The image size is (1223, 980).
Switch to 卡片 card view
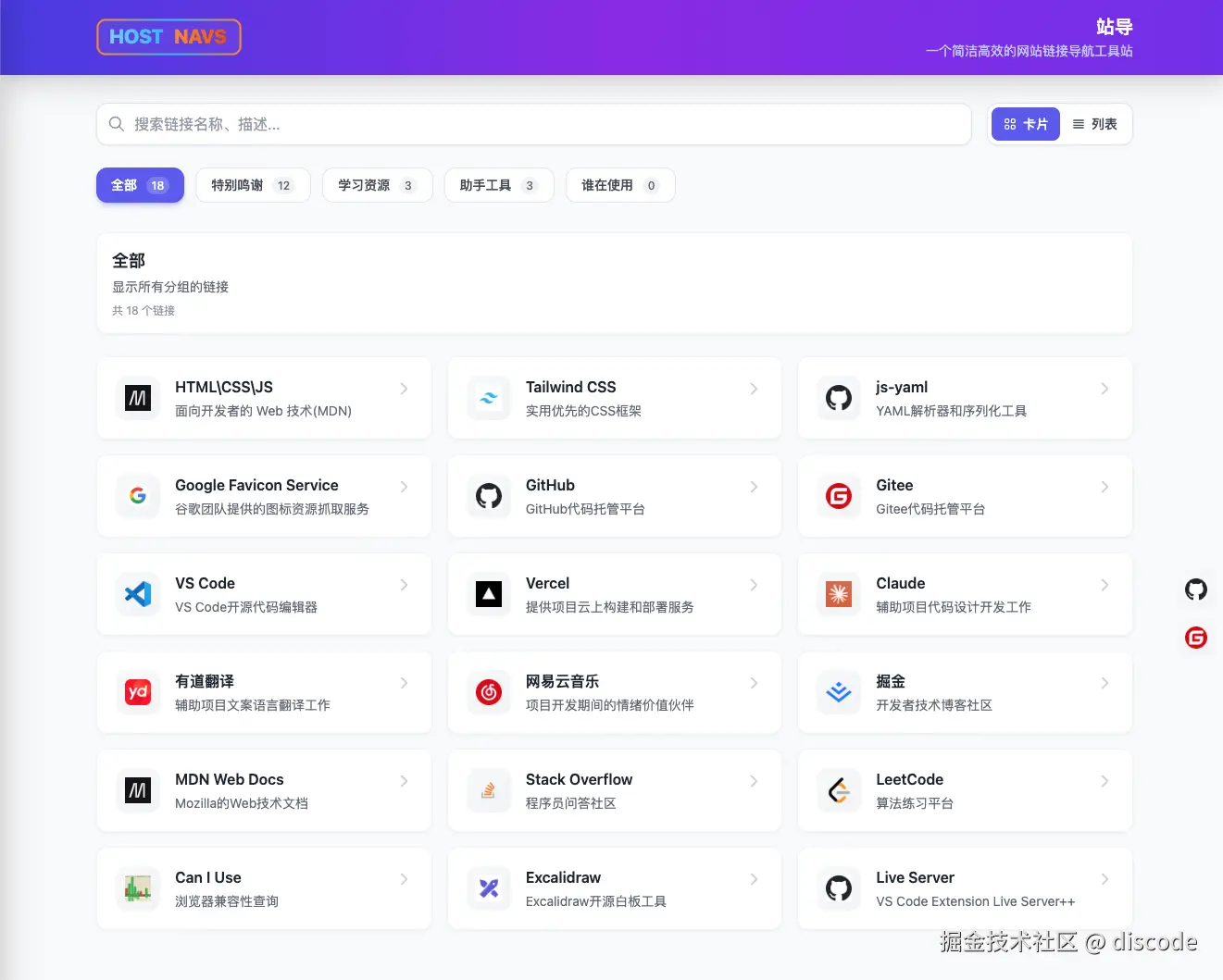1026,124
